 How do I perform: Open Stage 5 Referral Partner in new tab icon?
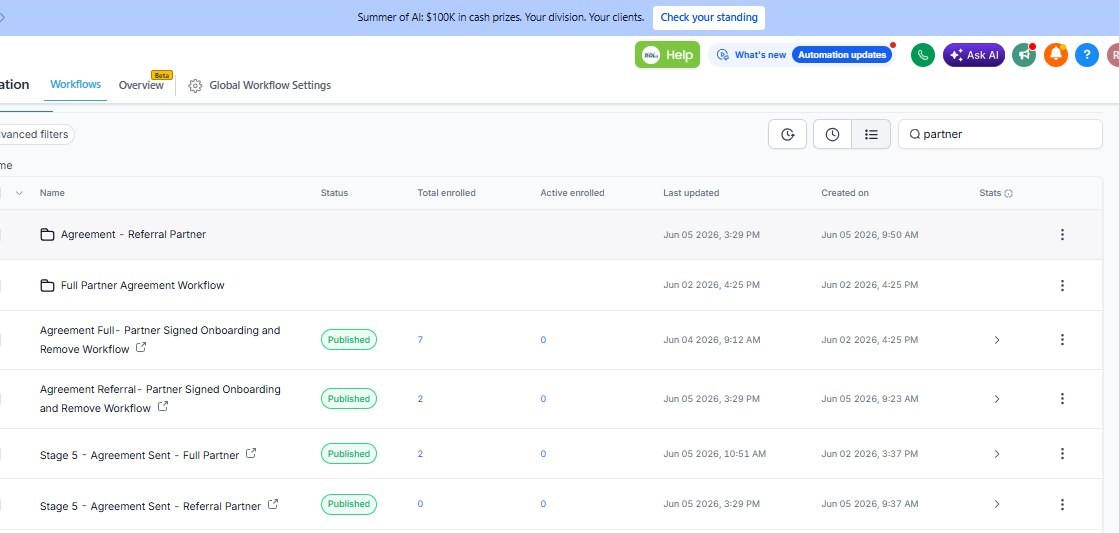click(x=273, y=504)
